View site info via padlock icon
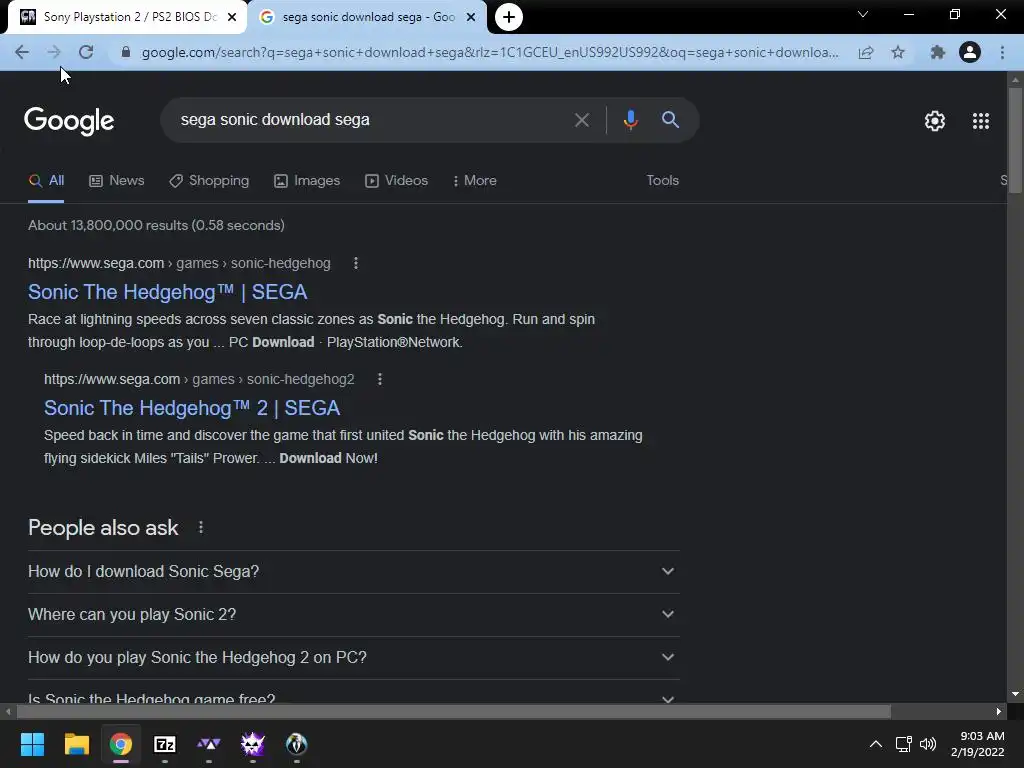The image size is (1024, 768). coord(126,52)
